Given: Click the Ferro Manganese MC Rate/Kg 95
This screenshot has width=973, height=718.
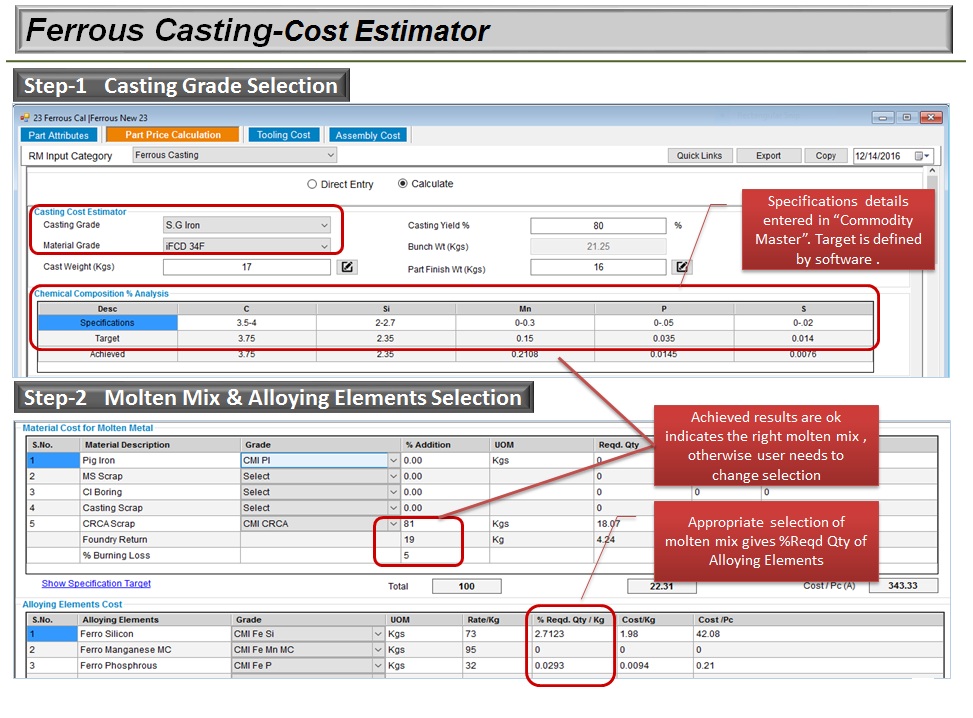Looking at the screenshot, I should (497, 650).
